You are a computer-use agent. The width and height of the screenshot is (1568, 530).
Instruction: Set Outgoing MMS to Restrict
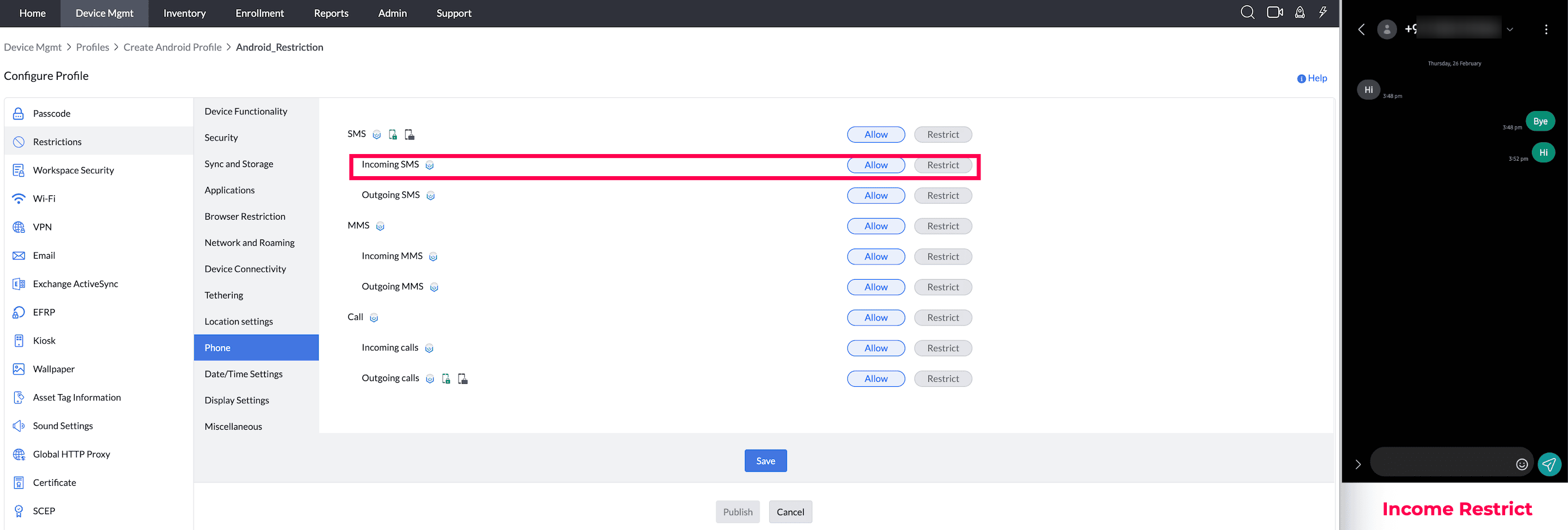943,287
